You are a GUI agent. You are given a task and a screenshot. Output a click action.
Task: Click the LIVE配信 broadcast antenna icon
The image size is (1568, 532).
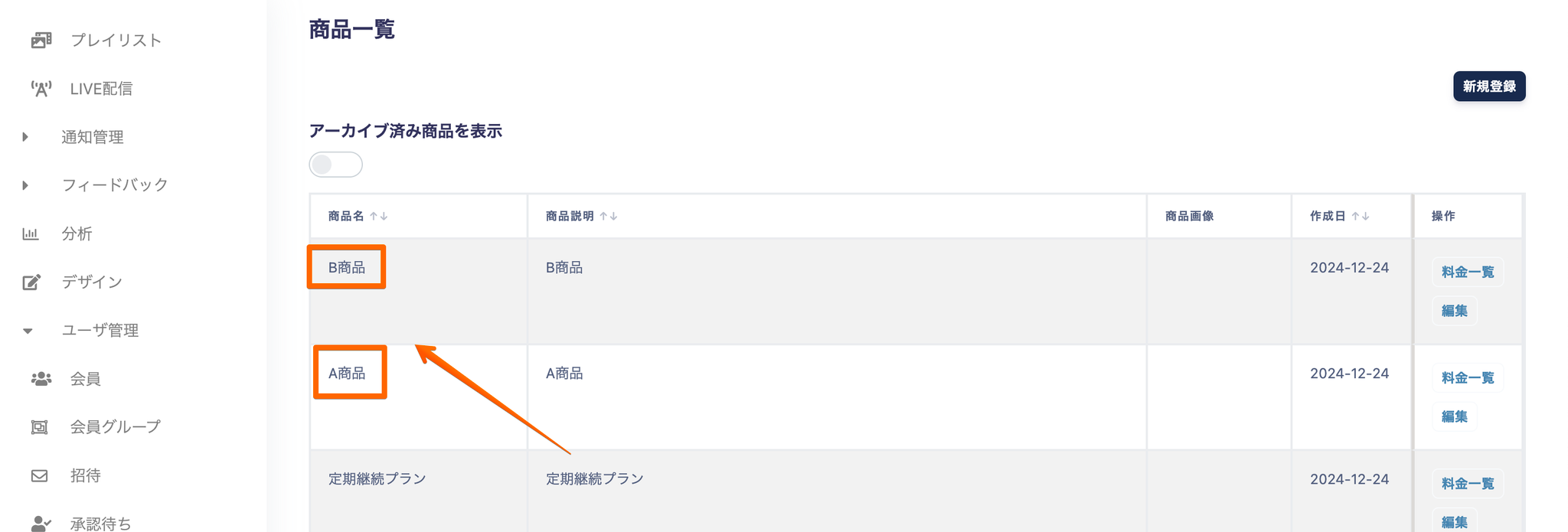[x=41, y=89]
